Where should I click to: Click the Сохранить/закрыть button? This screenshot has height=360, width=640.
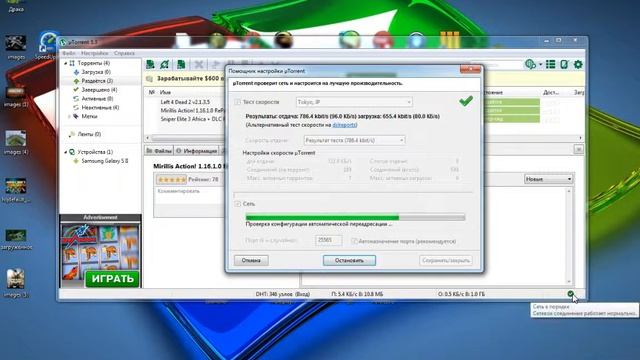(x=446, y=260)
